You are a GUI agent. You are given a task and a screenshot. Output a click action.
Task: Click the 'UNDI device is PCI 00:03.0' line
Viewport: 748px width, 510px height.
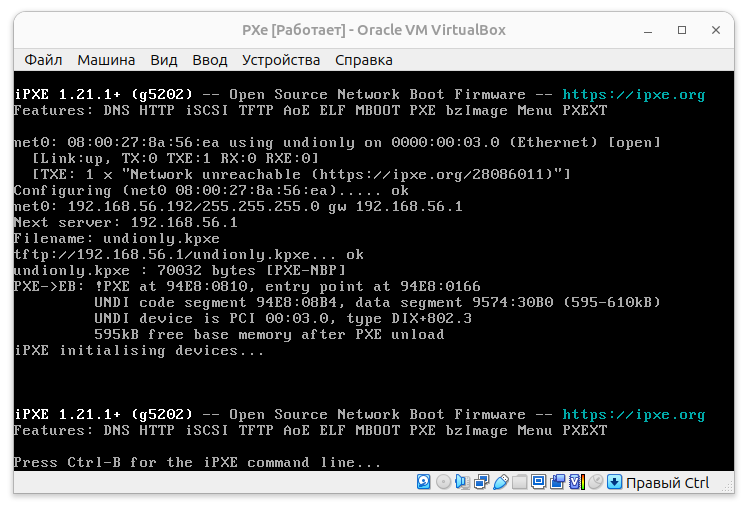[x=283, y=319]
